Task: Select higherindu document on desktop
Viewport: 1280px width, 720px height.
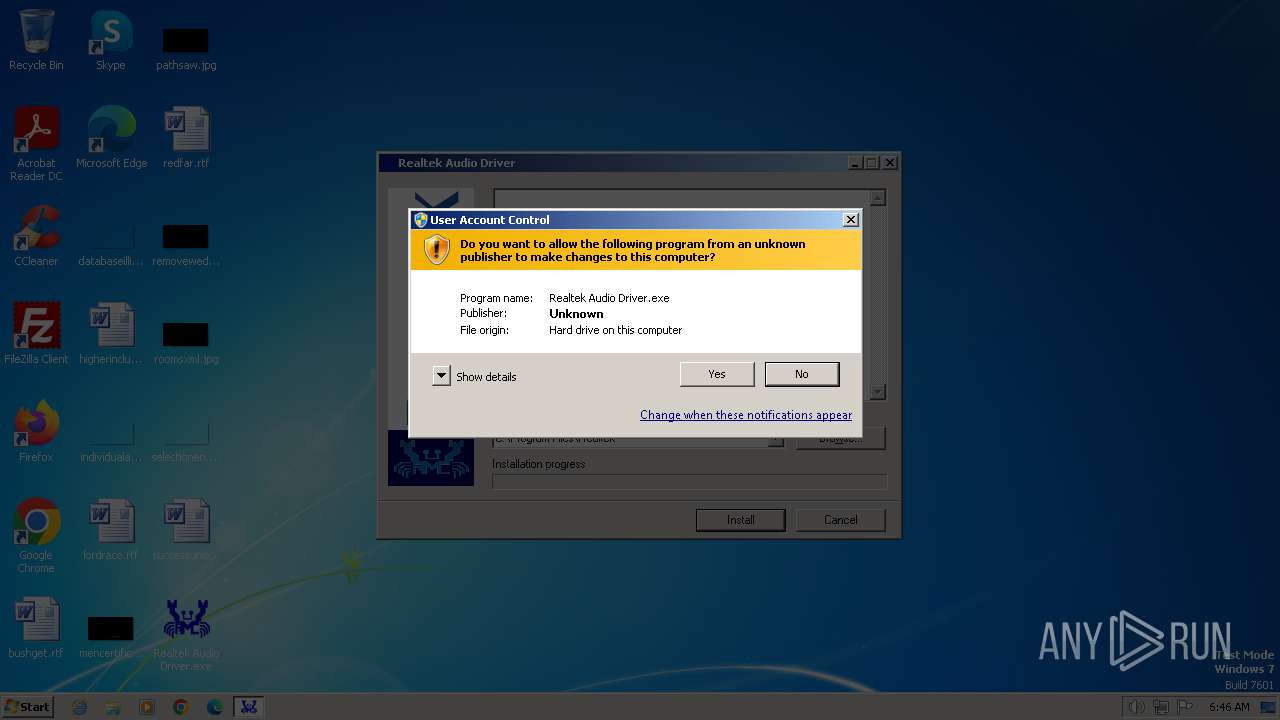Action: click(111, 334)
